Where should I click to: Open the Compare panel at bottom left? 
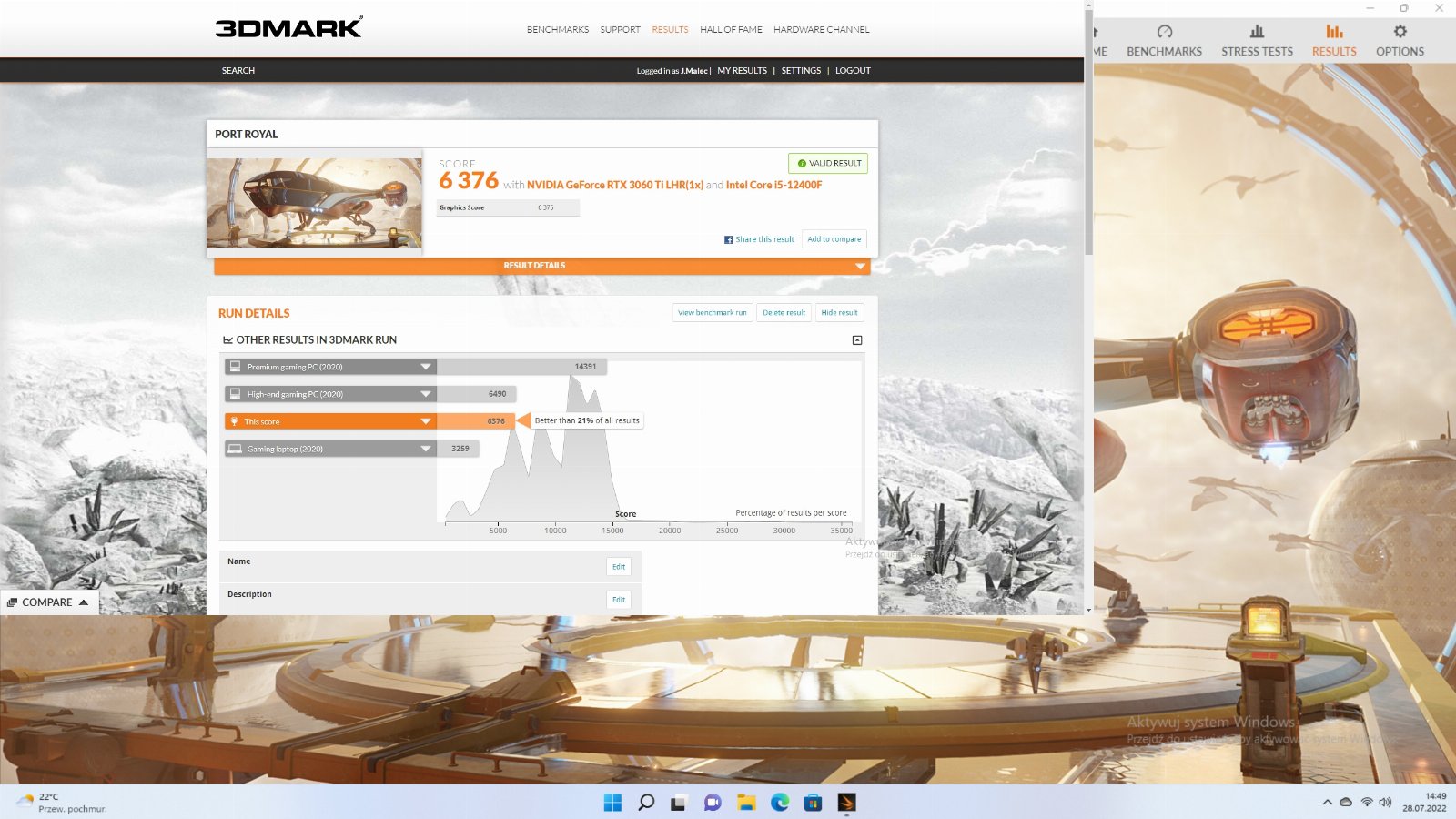(48, 602)
